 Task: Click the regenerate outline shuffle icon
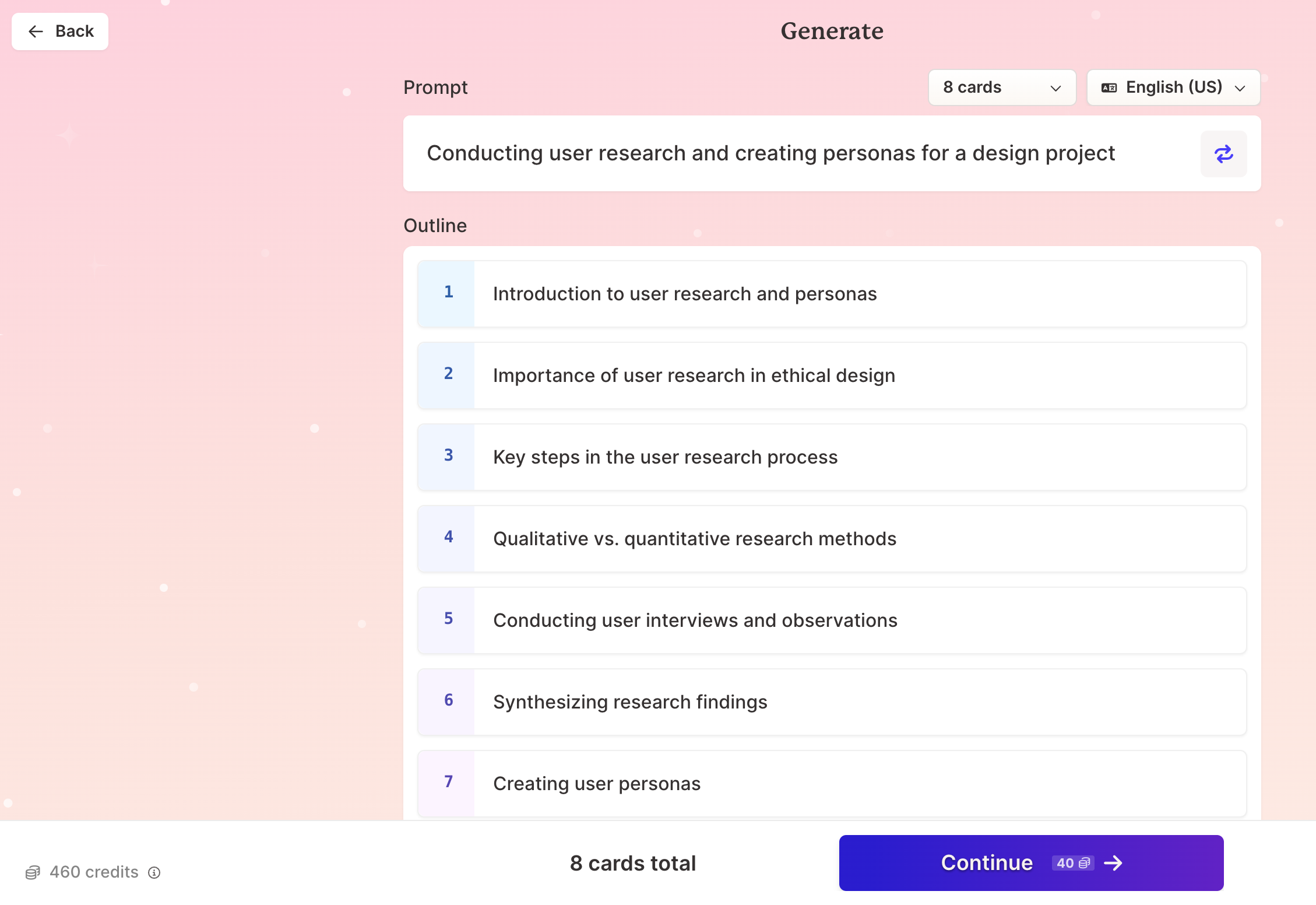coord(1223,154)
